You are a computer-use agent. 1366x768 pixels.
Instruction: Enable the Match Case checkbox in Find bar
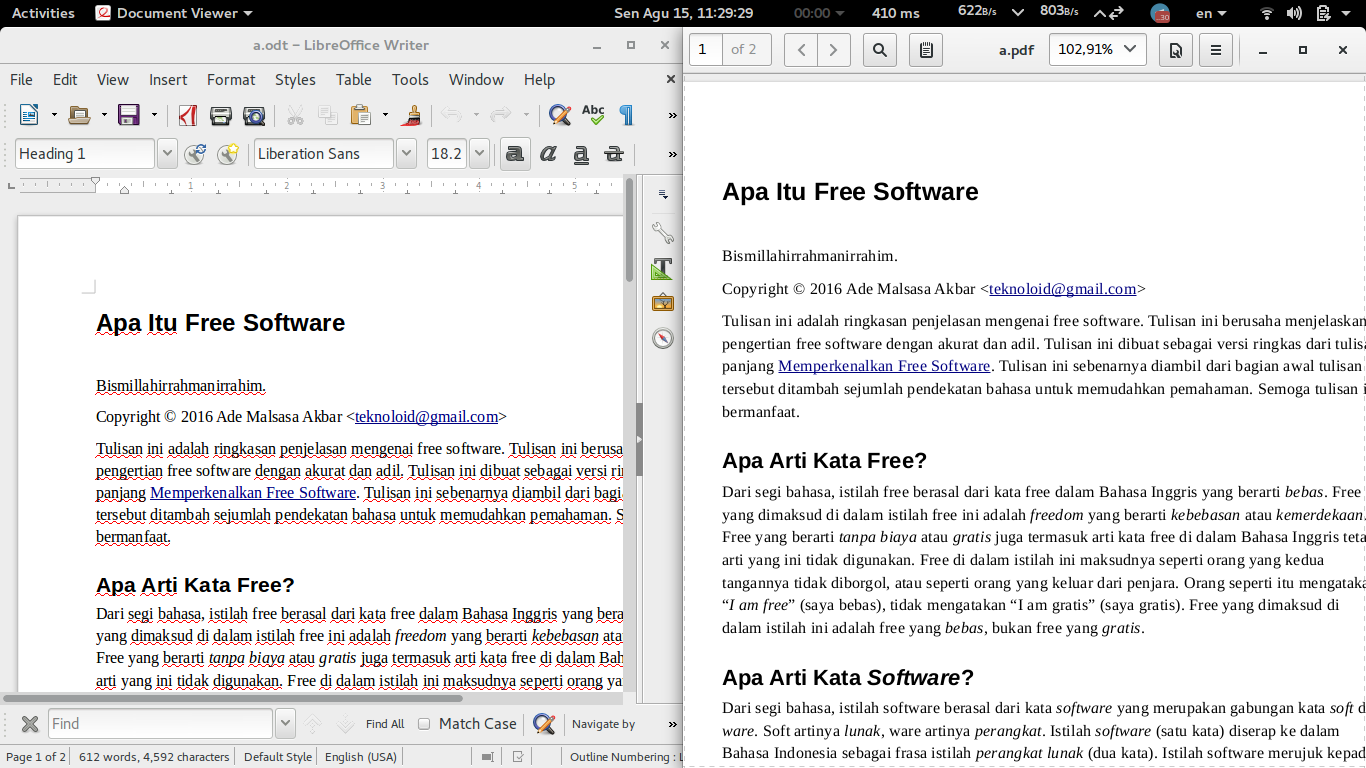tap(424, 723)
